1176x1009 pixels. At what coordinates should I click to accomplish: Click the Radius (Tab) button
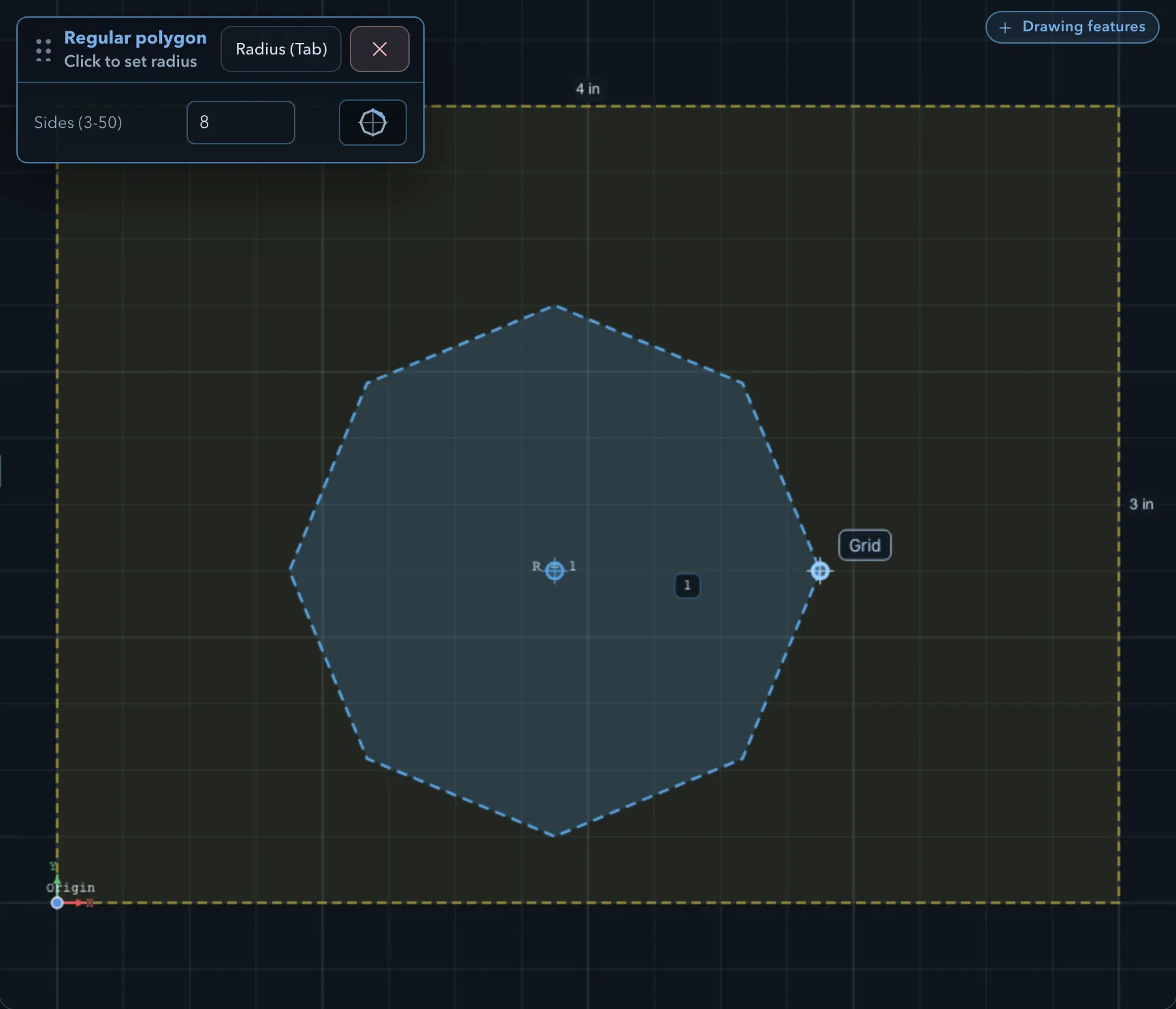[x=281, y=49]
